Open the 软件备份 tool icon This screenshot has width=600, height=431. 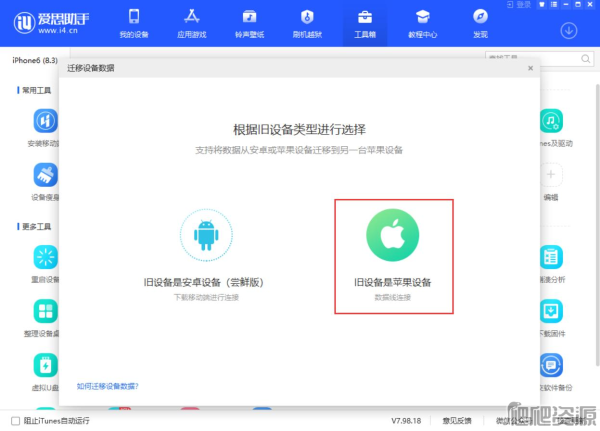pyautogui.click(x=551, y=365)
